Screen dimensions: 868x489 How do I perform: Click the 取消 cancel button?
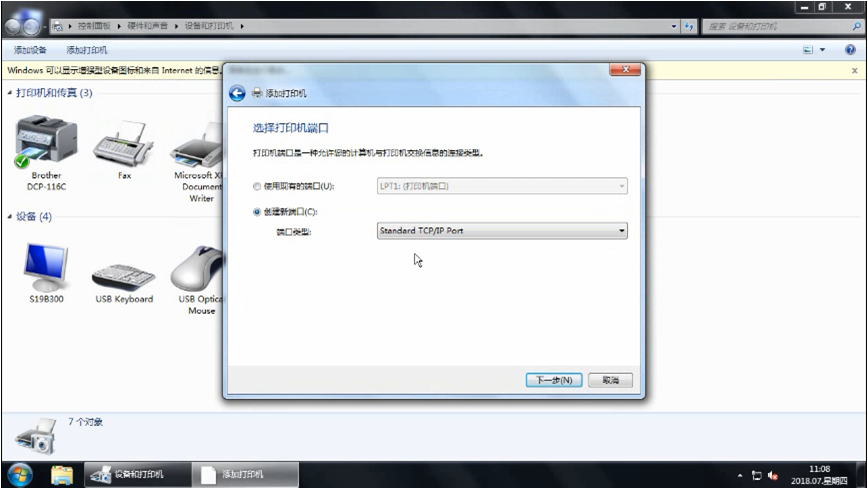coord(610,380)
